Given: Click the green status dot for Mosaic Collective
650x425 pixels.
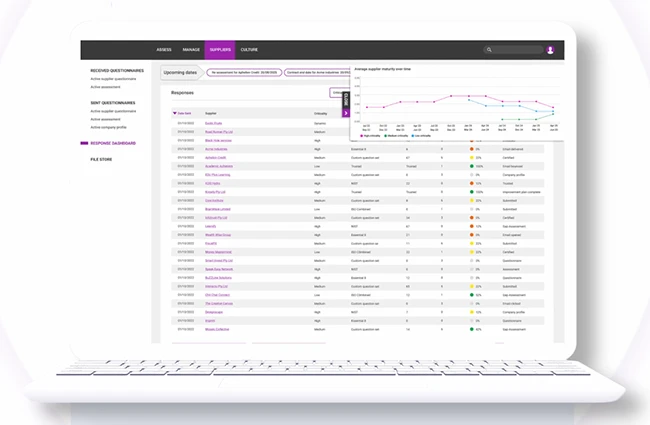Looking at the screenshot, I should [471, 329].
